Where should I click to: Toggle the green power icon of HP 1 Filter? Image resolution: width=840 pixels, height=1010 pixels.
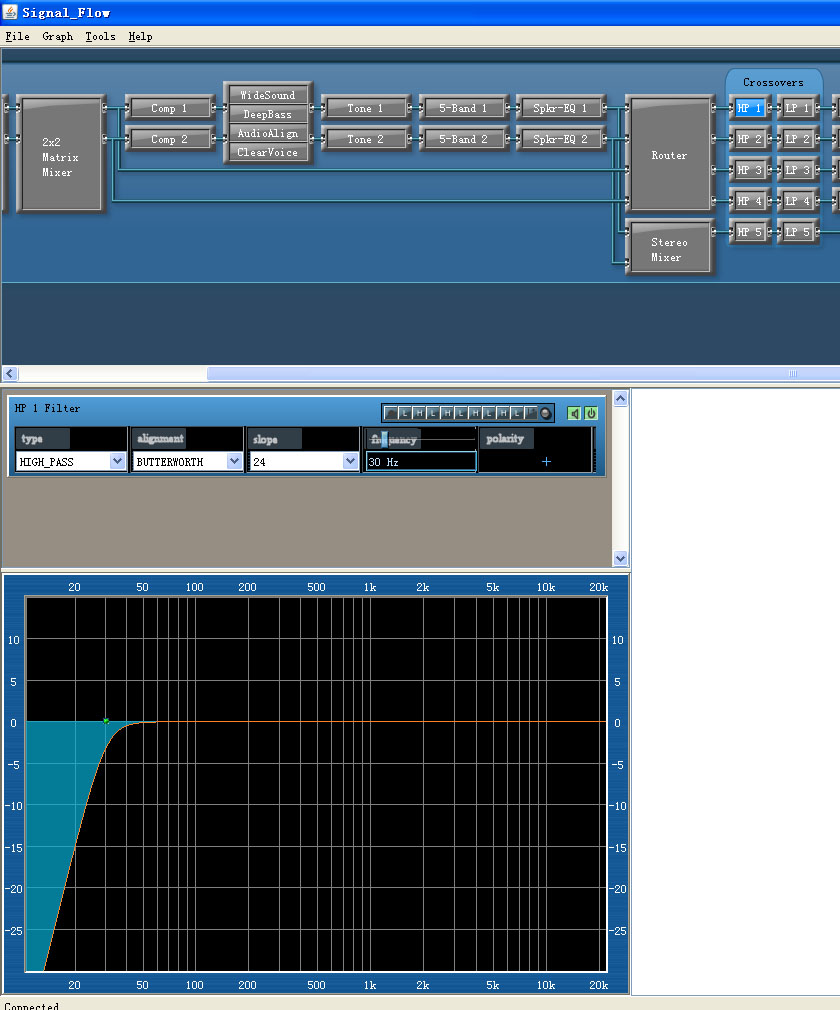(591, 413)
